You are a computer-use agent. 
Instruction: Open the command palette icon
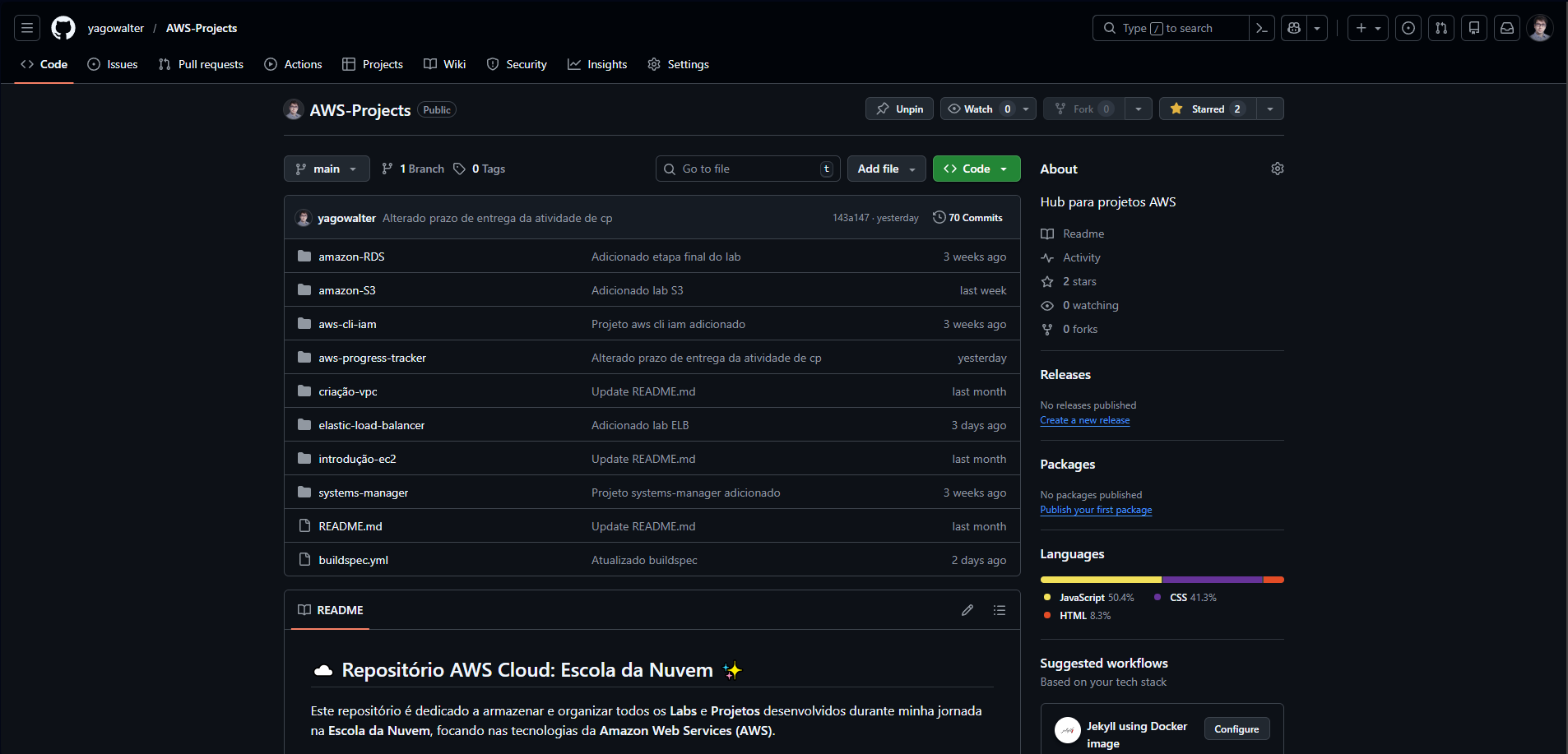coord(1262,28)
